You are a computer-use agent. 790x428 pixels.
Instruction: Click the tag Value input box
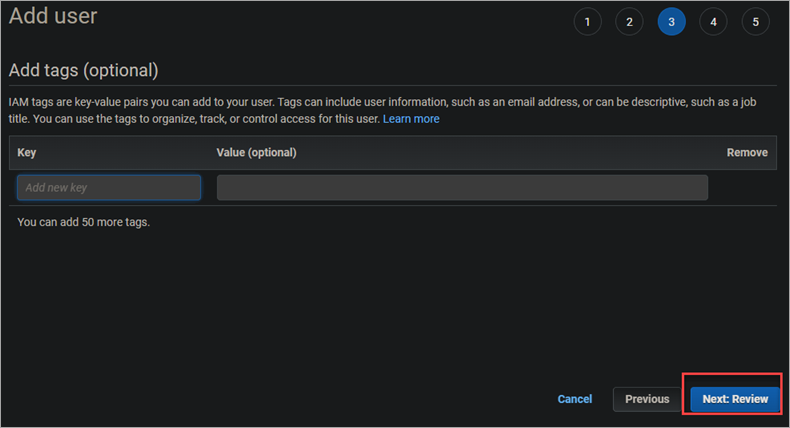click(462, 188)
